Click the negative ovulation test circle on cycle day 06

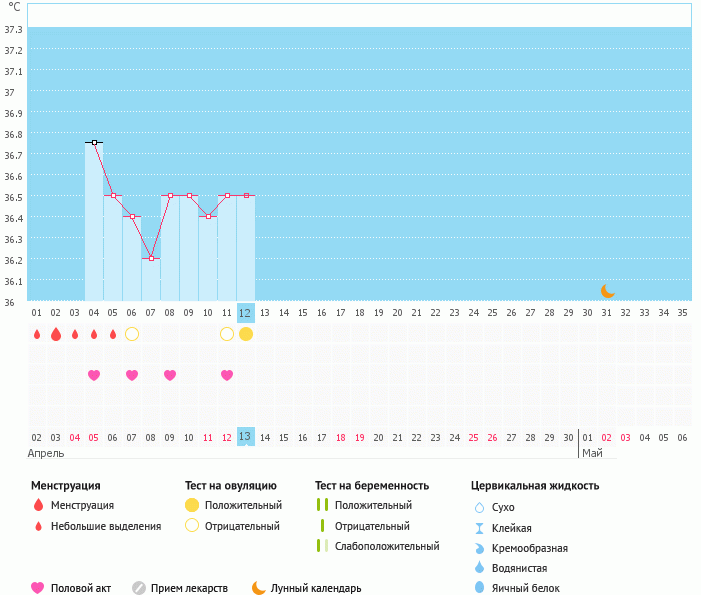132,334
